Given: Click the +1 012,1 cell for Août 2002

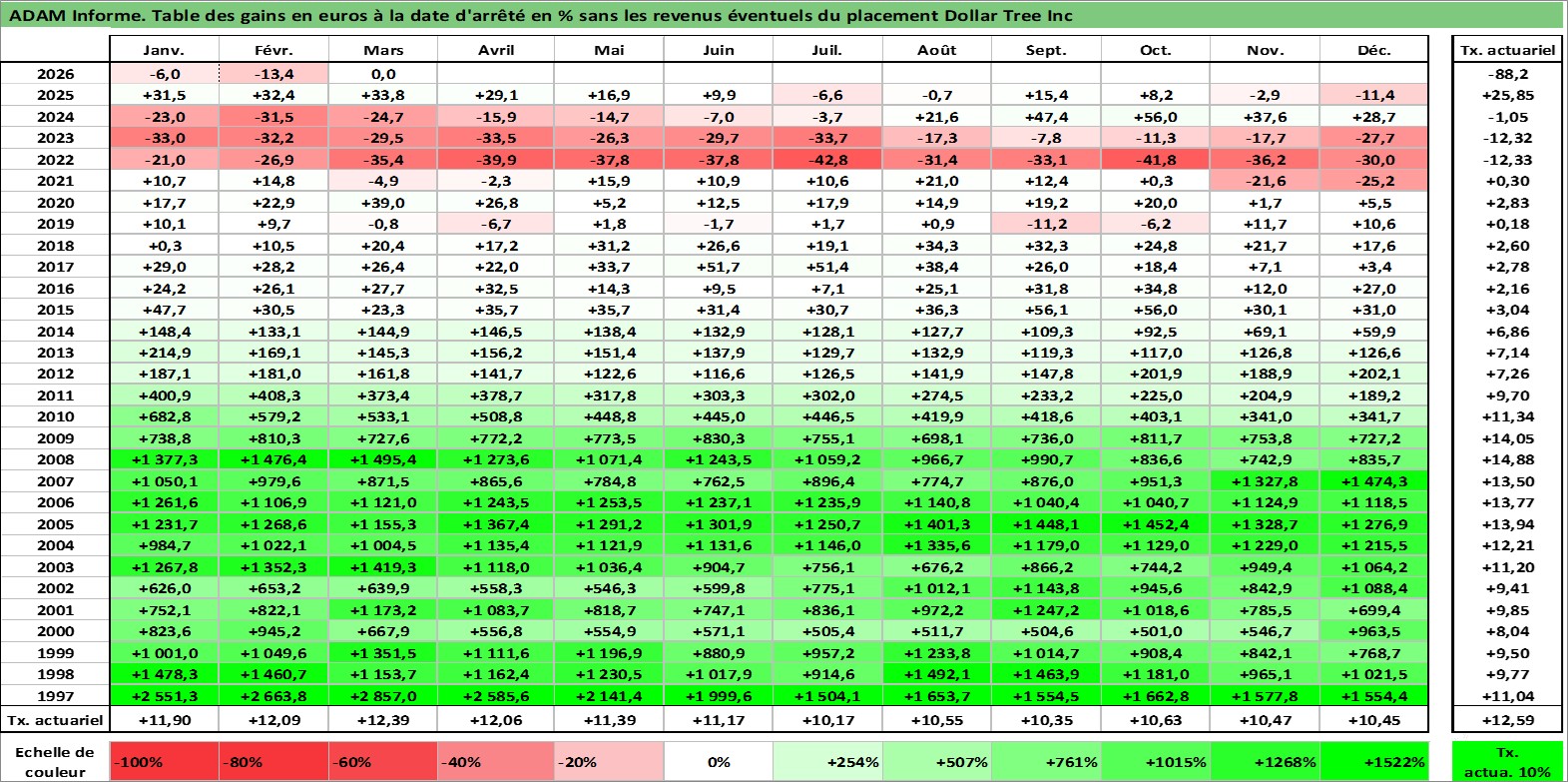Looking at the screenshot, I should (x=937, y=588).
